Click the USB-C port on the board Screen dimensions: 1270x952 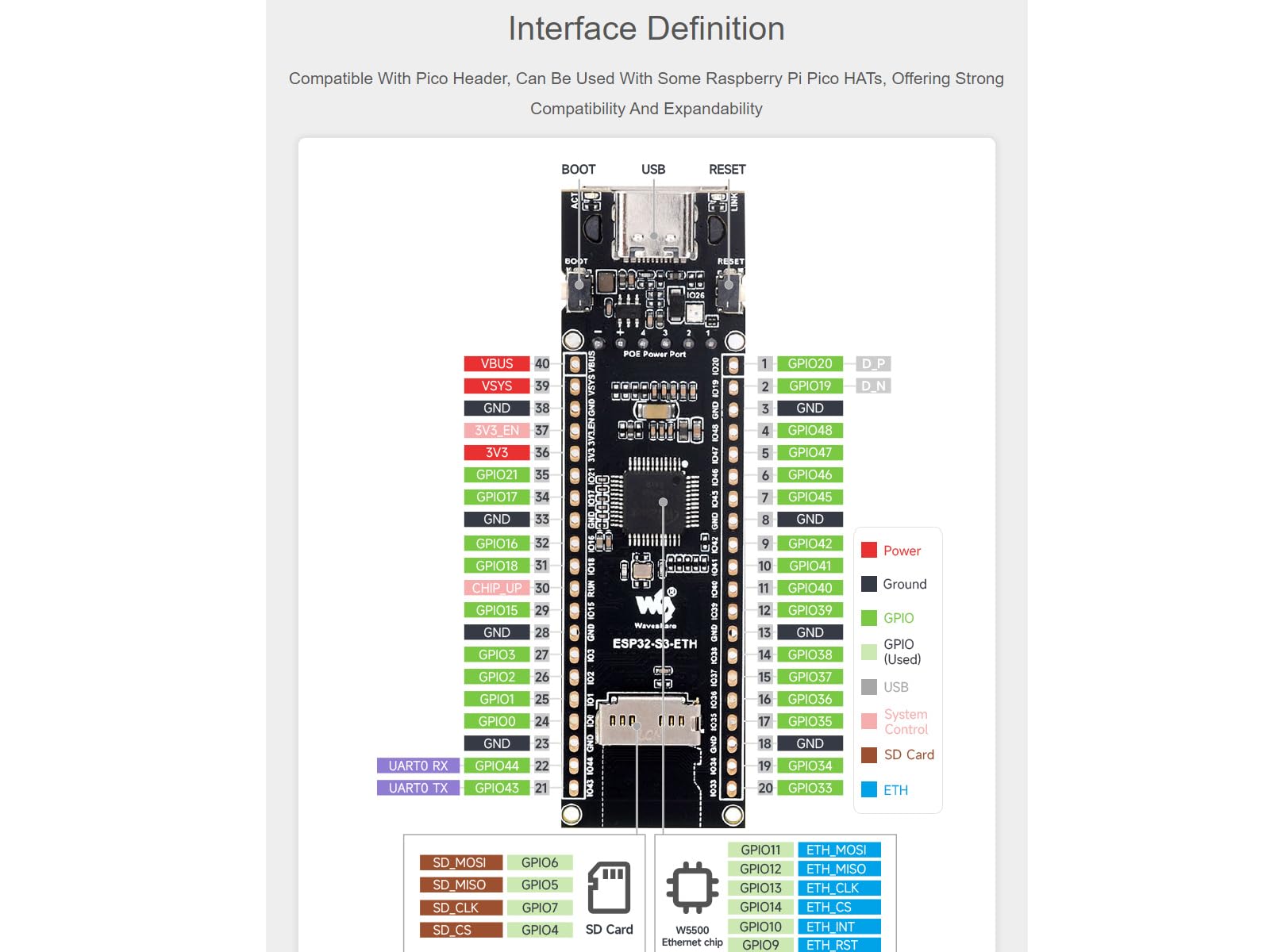coord(653,225)
